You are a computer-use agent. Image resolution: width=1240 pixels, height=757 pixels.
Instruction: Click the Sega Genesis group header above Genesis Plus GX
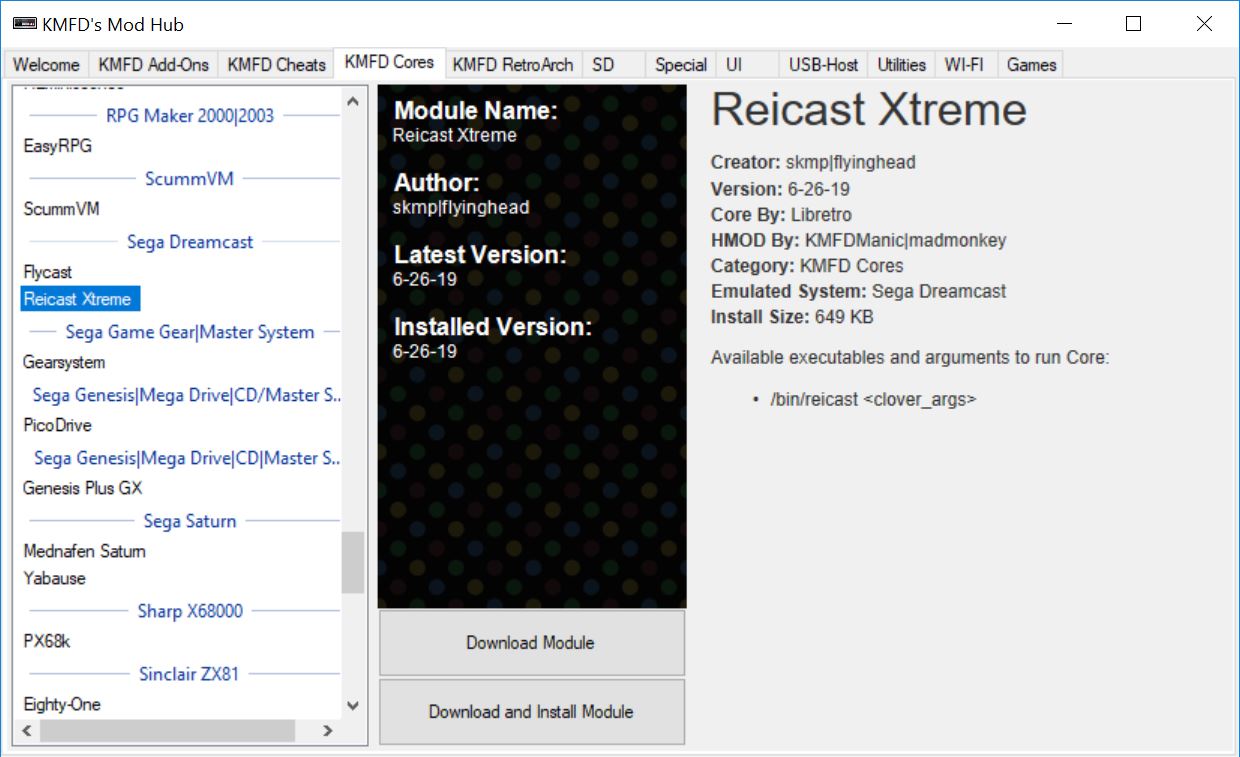pos(187,457)
